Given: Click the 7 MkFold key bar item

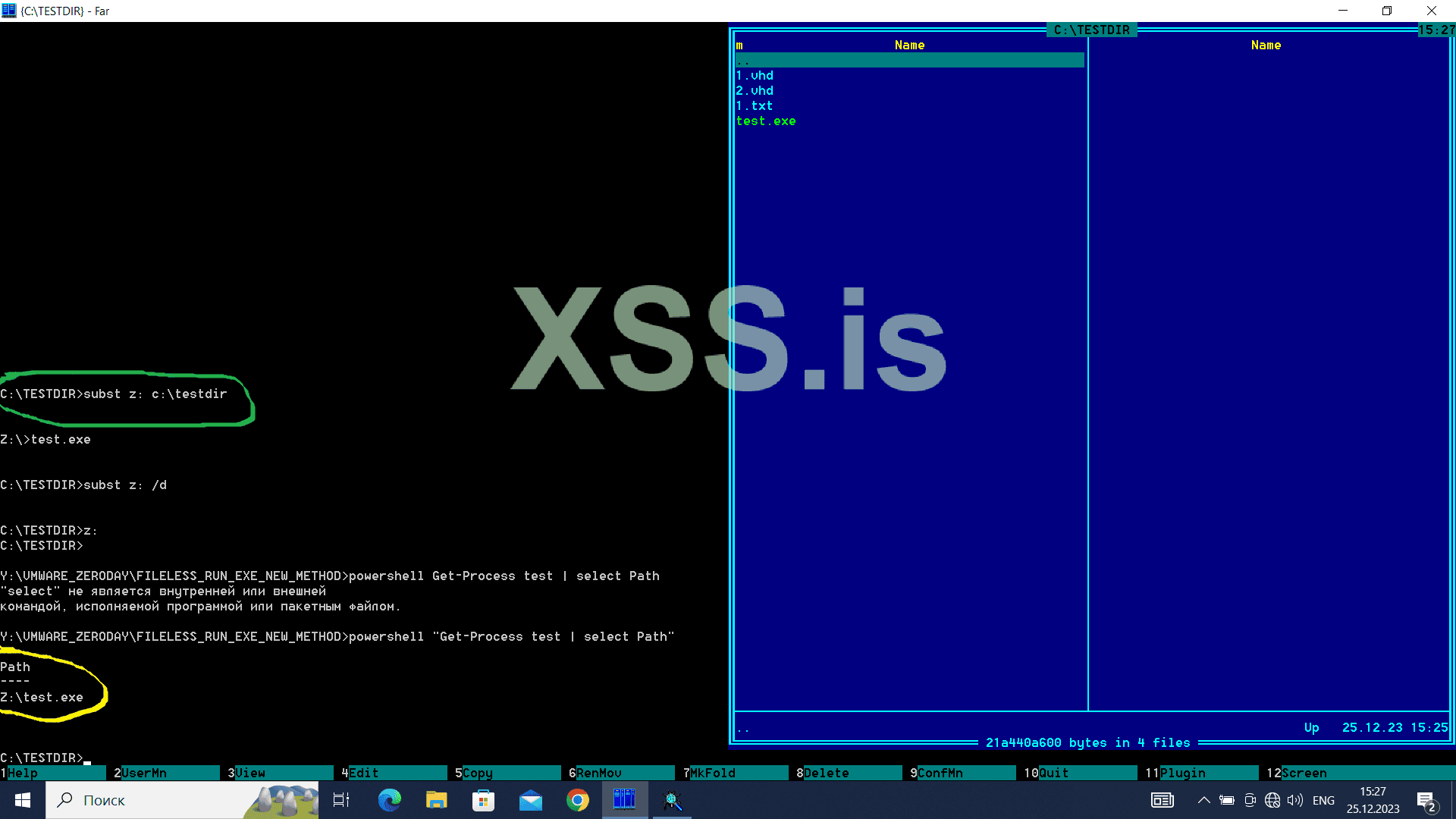Looking at the screenshot, I should click(x=713, y=773).
